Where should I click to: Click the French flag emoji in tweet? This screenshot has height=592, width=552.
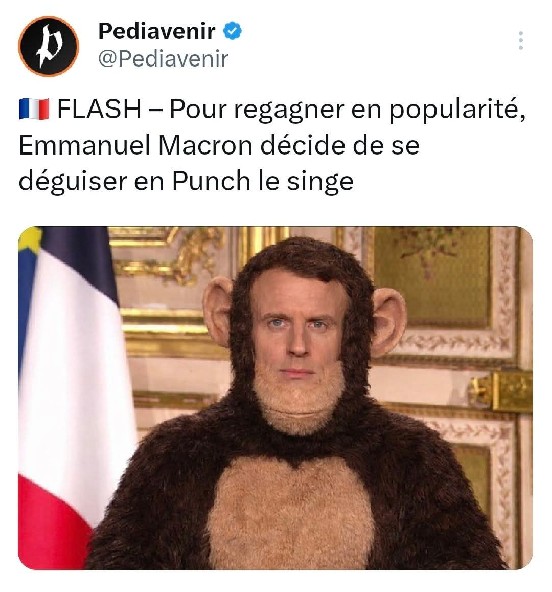tap(34, 109)
